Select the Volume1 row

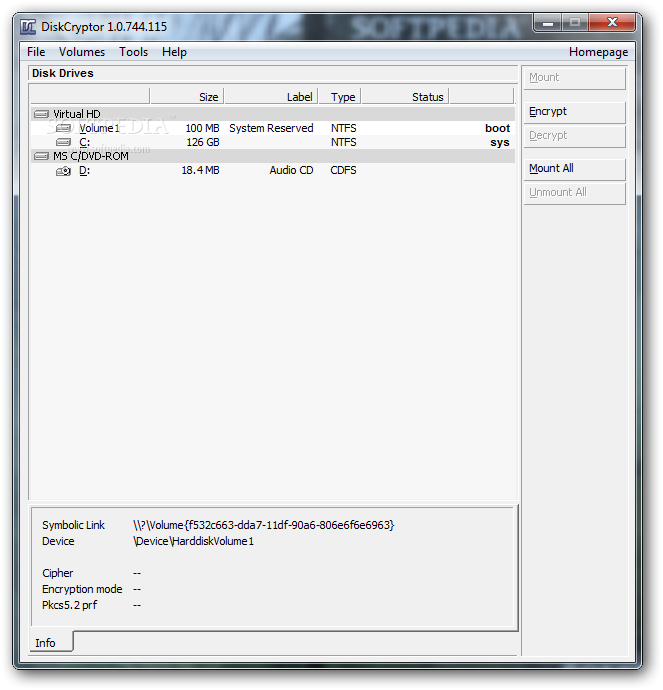pyautogui.click(x=273, y=128)
